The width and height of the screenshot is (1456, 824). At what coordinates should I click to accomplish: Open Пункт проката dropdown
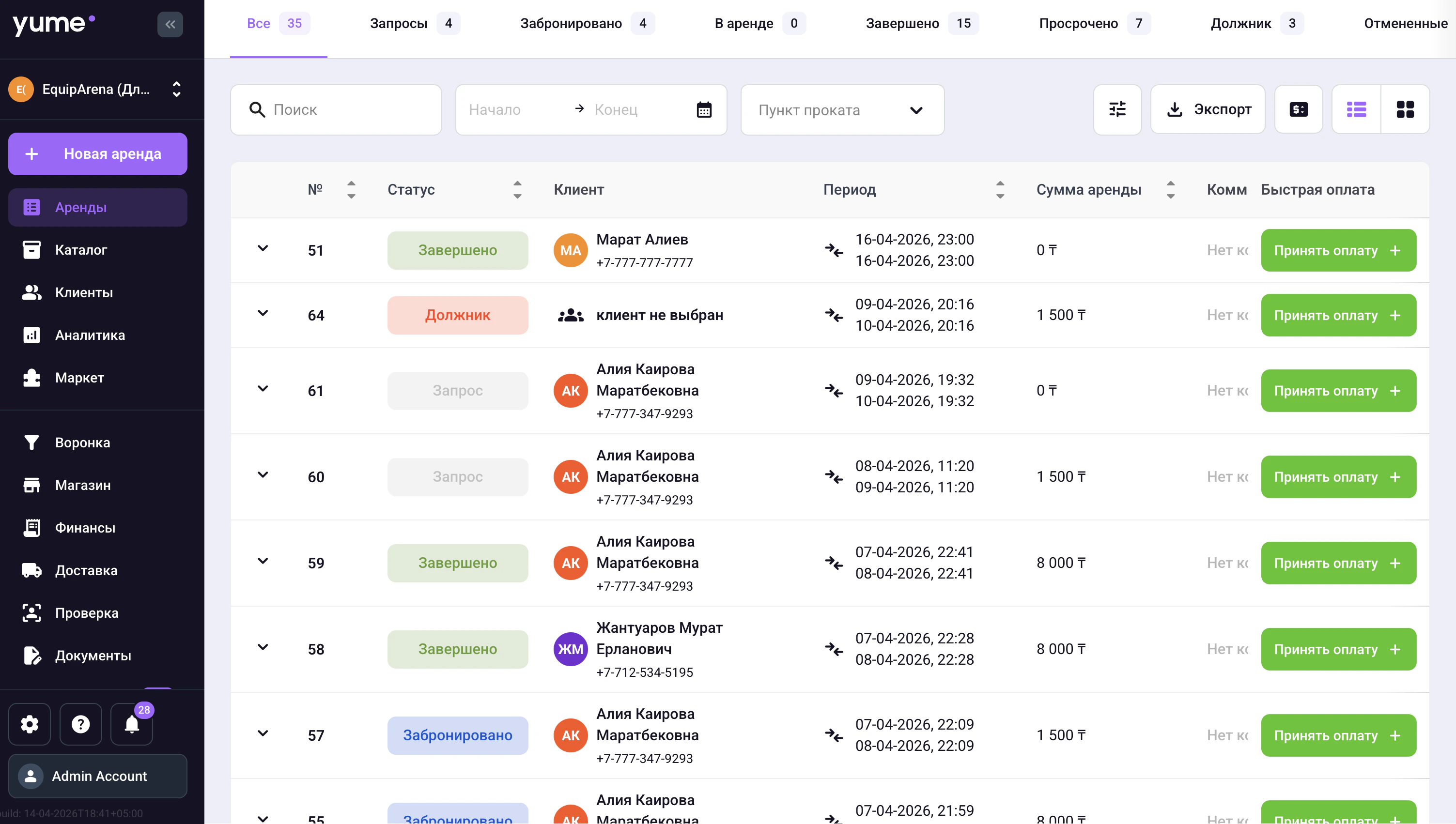[842, 110]
